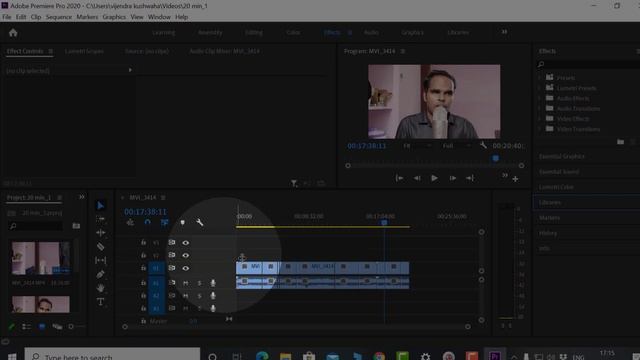This screenshot has height=360, width=640.
Task: Switch to Audio workspace
Action: click(x=371, y=32)
